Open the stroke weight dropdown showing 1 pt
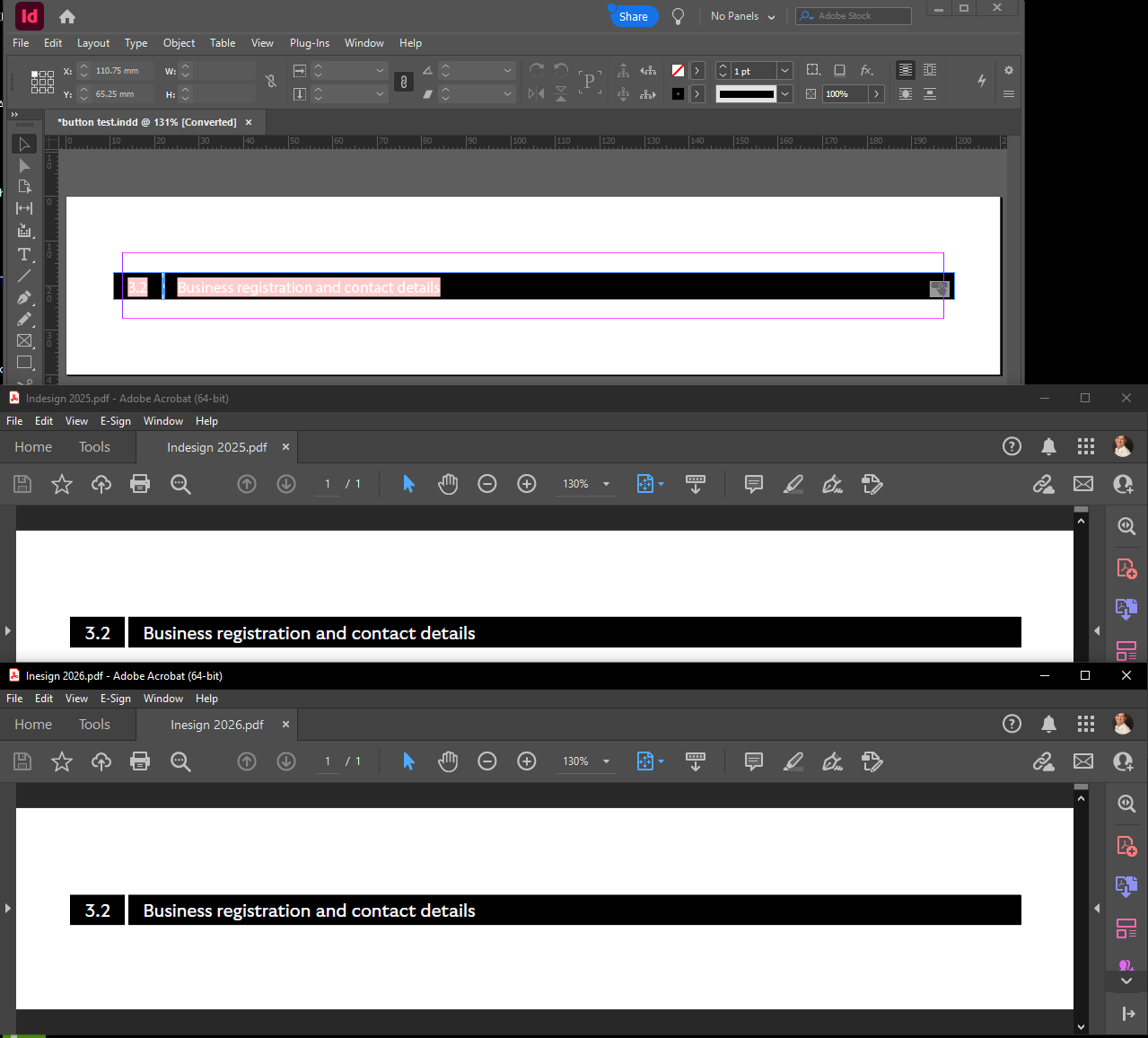The image size is (1148, 1038). pyautogui.click(x=783, y=70)
